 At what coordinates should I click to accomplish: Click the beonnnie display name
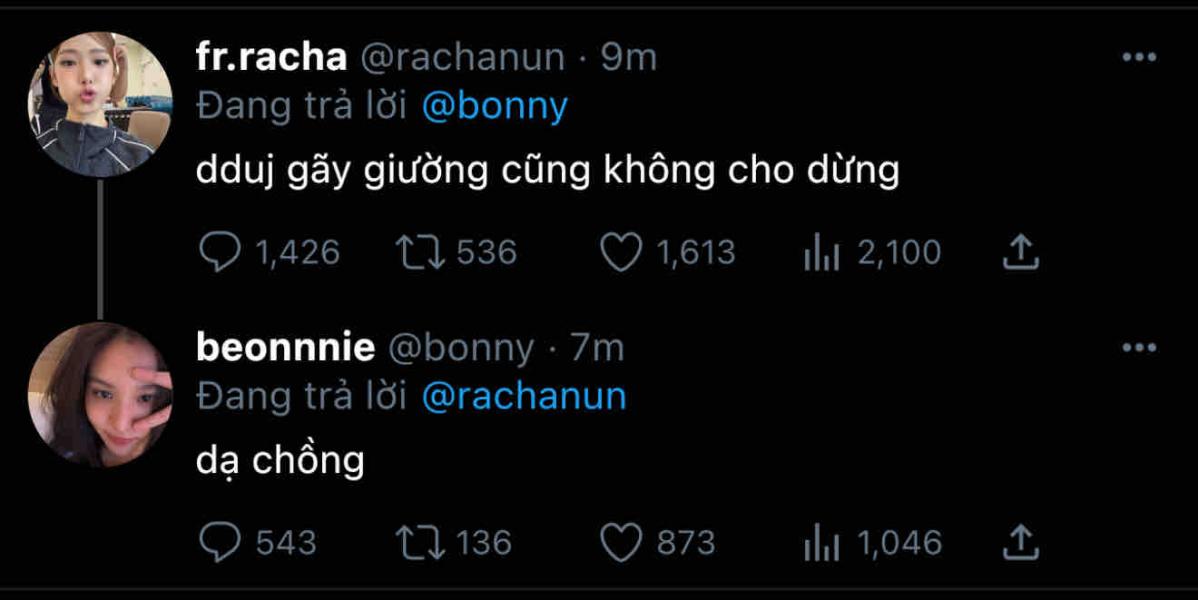[x=285, y=348]
